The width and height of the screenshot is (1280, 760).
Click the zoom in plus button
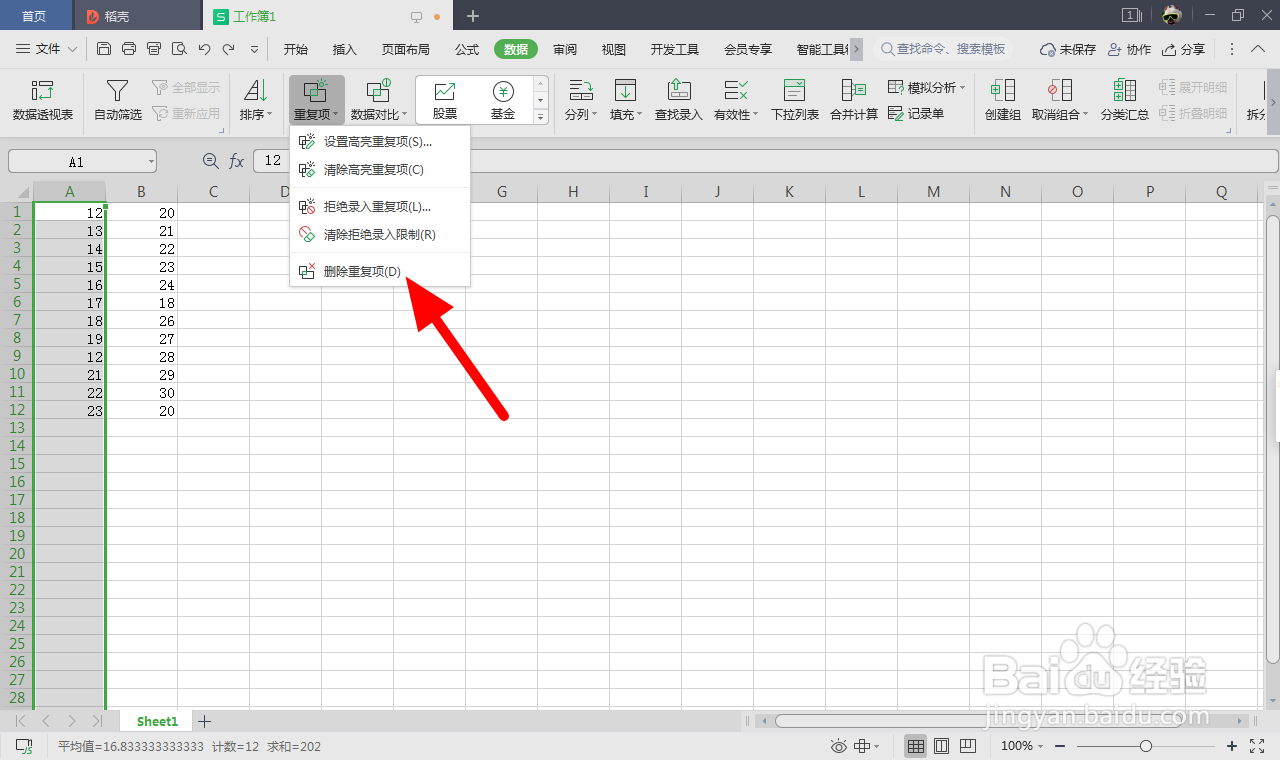click(x=1232, y=746)
